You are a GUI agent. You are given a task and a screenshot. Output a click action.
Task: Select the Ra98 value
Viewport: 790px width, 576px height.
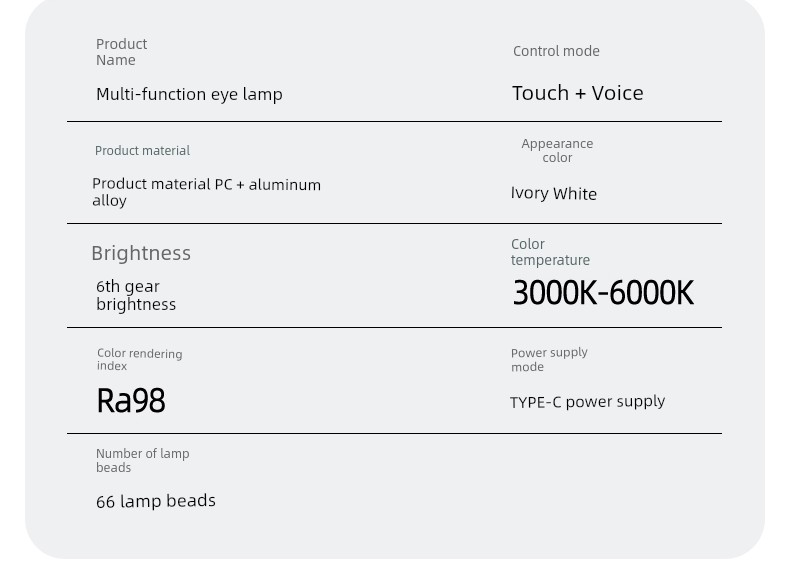click(130, 401)
